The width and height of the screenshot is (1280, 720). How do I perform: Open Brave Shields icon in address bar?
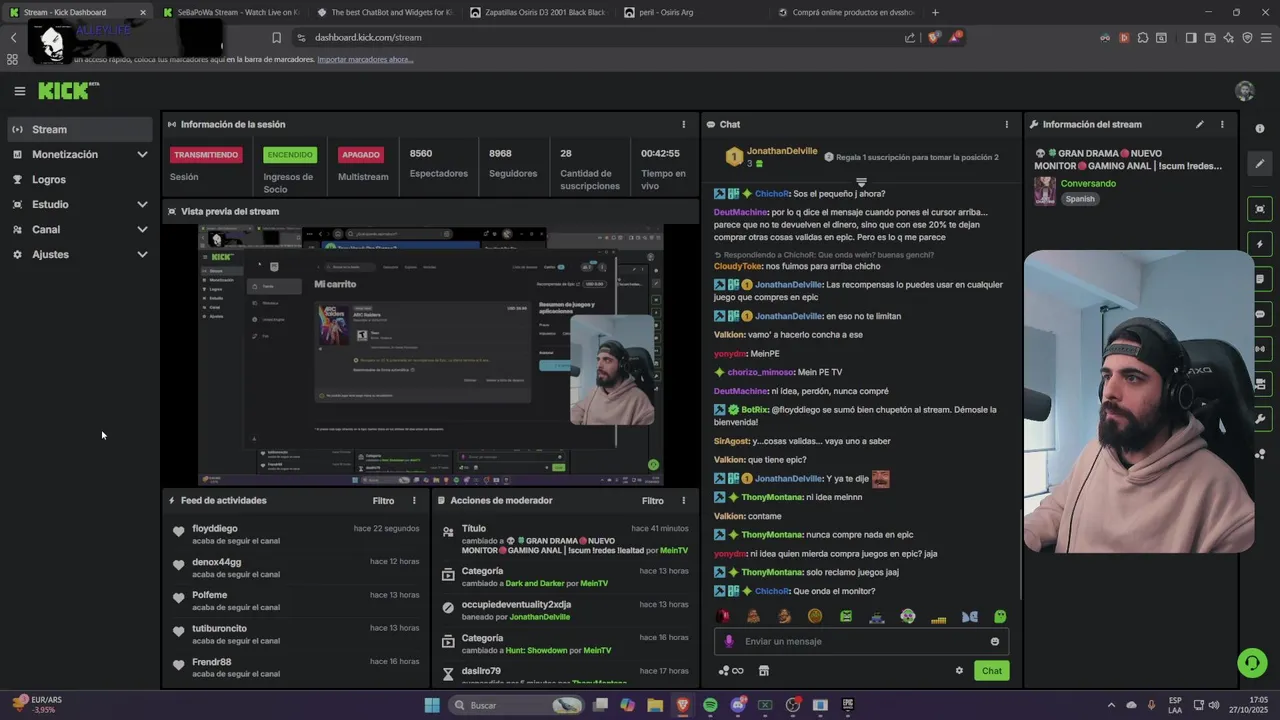point(934,38)
